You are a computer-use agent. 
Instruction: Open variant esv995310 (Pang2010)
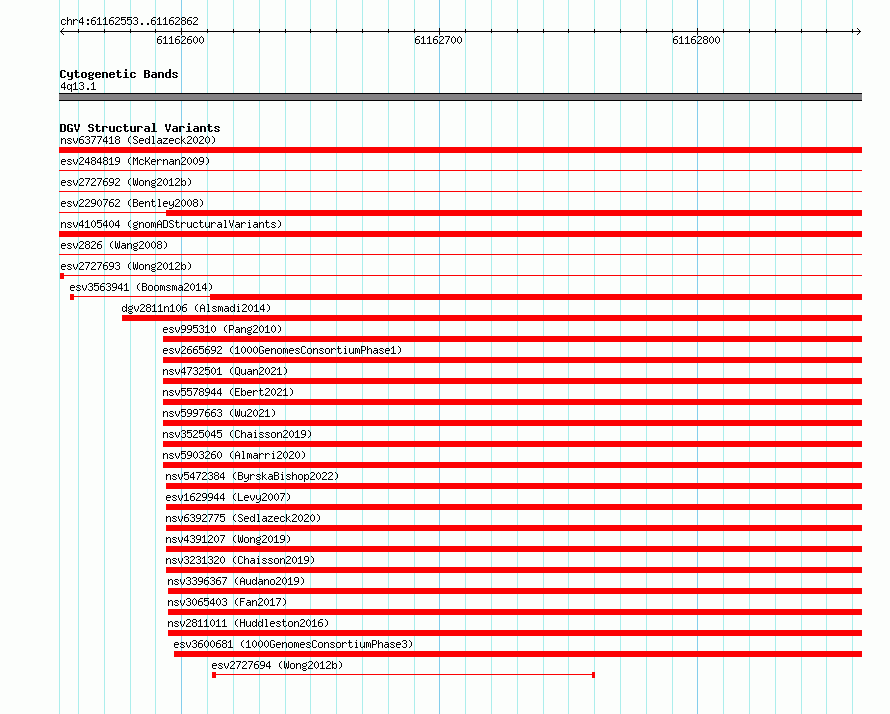pyautogui.click(x=222, y=329)
